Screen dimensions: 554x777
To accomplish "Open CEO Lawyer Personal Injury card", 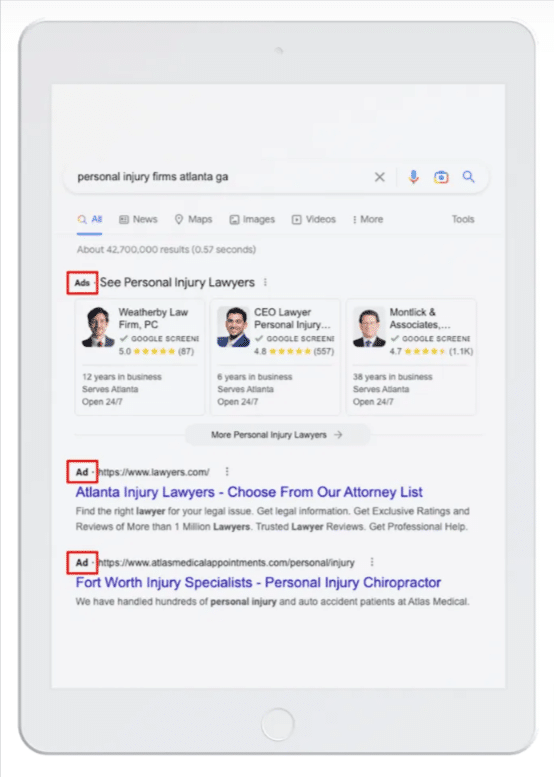I will click(x=276, y=357).
